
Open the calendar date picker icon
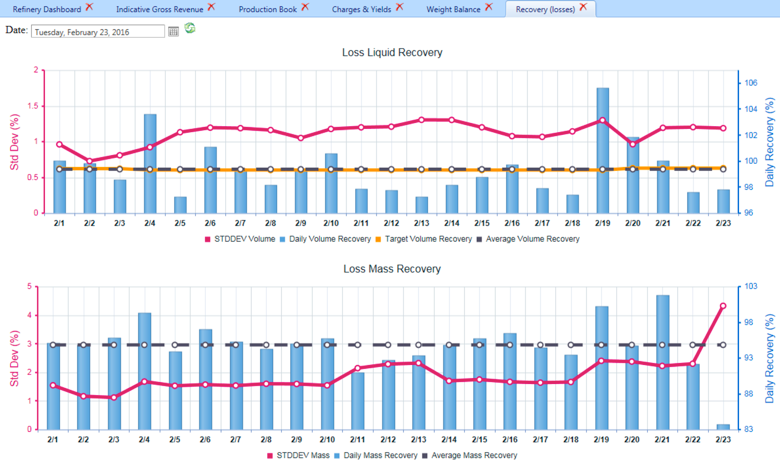tap(174, 31)
